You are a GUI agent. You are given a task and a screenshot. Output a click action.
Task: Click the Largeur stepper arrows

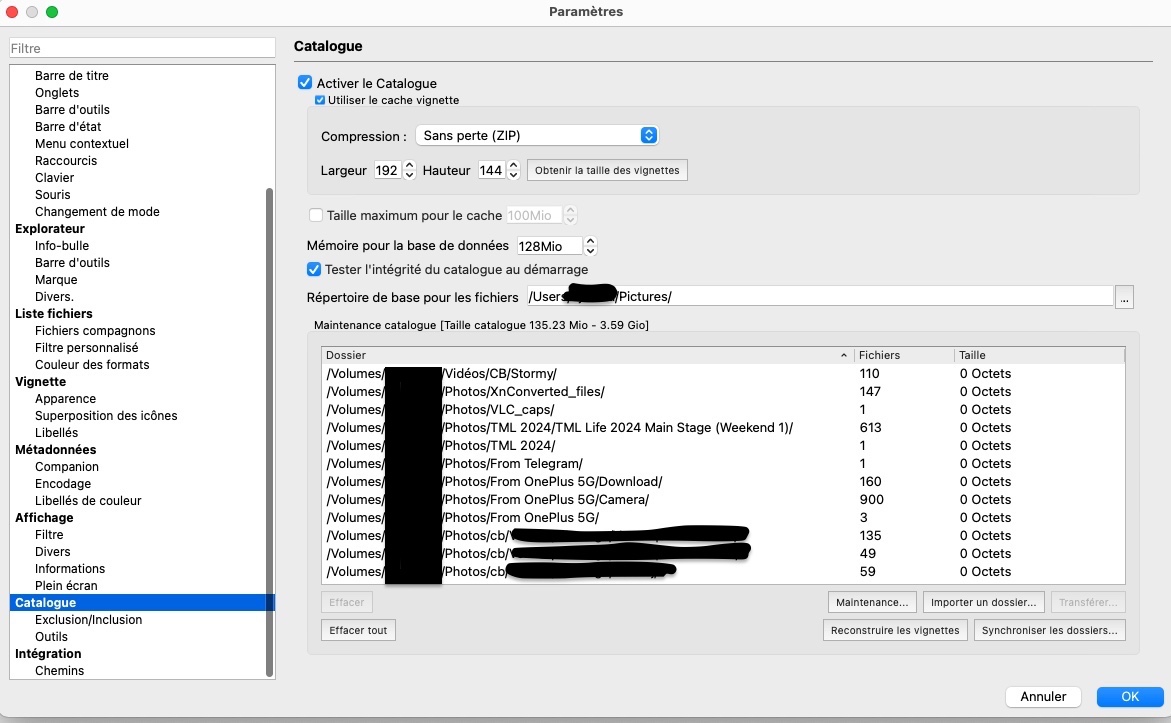click(409, 170)
